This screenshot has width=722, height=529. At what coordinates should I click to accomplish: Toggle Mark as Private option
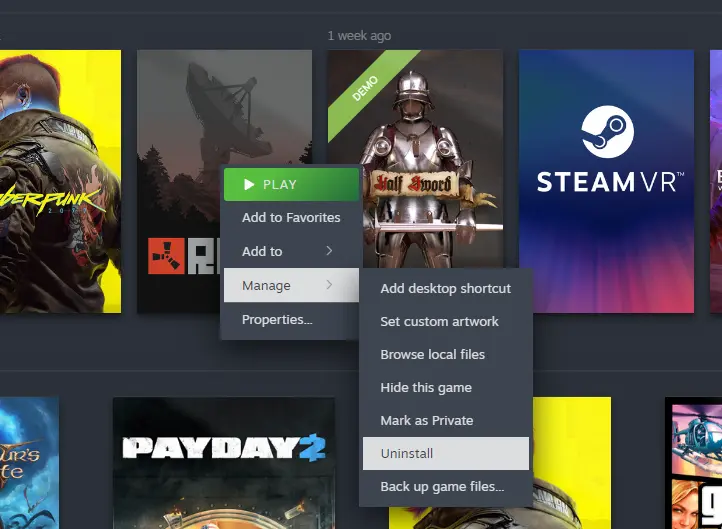click(427, 420)
